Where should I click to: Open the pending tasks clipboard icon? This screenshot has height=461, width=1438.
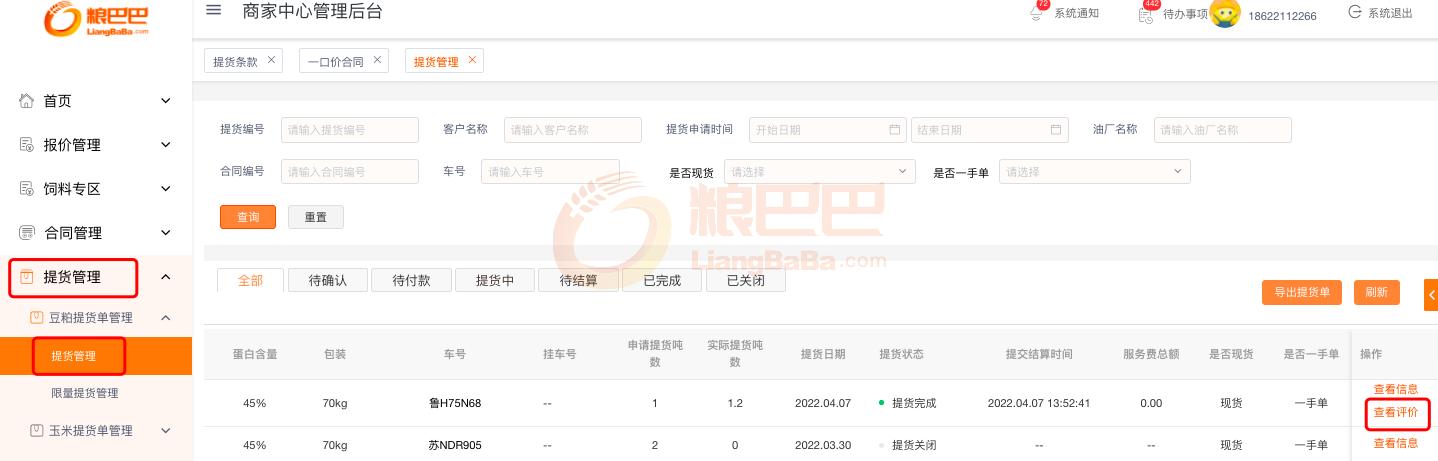point(1146,14)
